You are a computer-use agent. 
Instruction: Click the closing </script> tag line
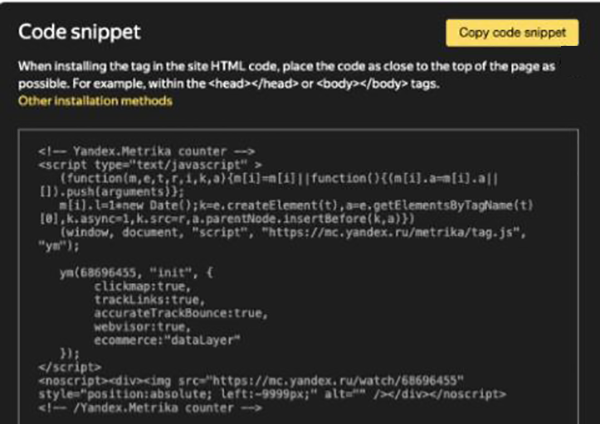70,367
